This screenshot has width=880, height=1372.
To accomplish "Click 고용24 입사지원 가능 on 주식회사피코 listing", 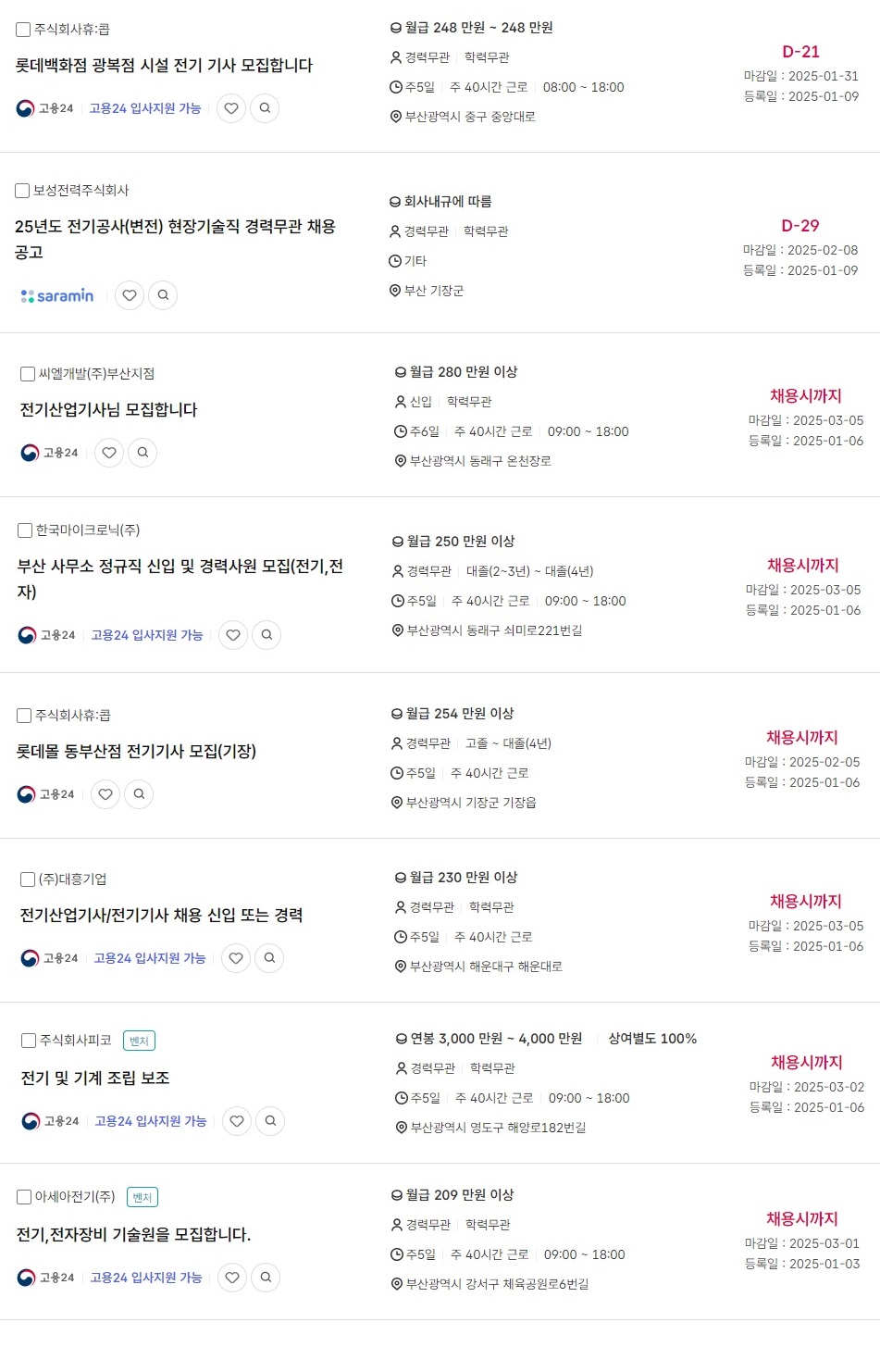I will pyautogui.click(x=151, y=1121).
